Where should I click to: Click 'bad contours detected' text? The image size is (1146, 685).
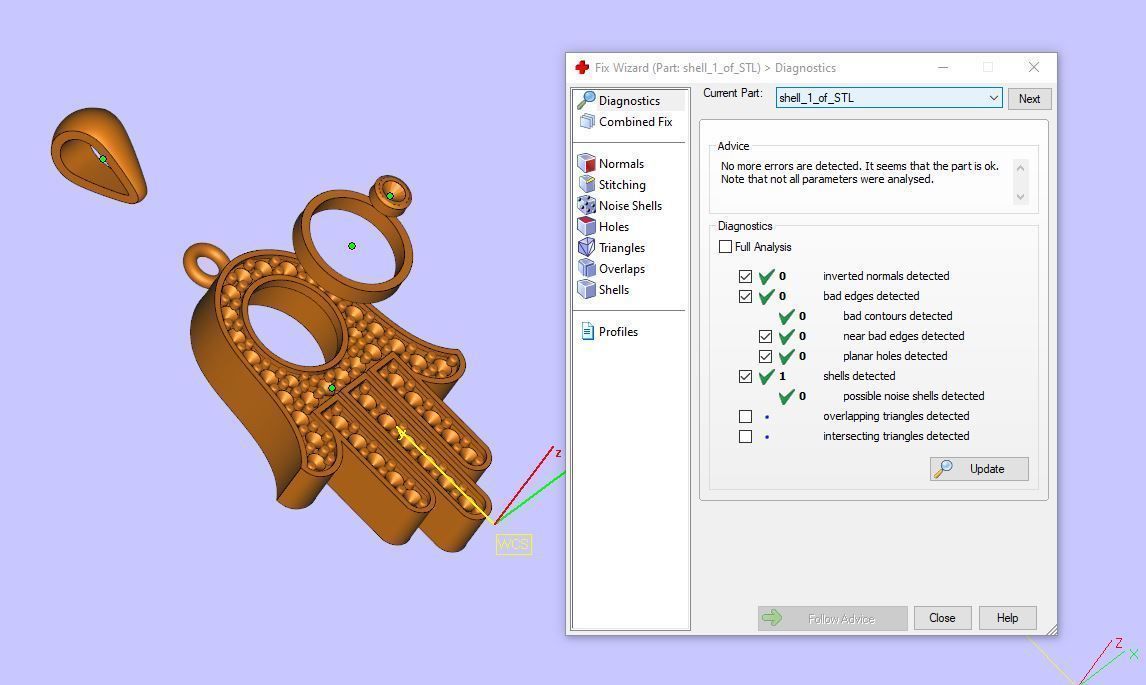[x=898, y=316]
